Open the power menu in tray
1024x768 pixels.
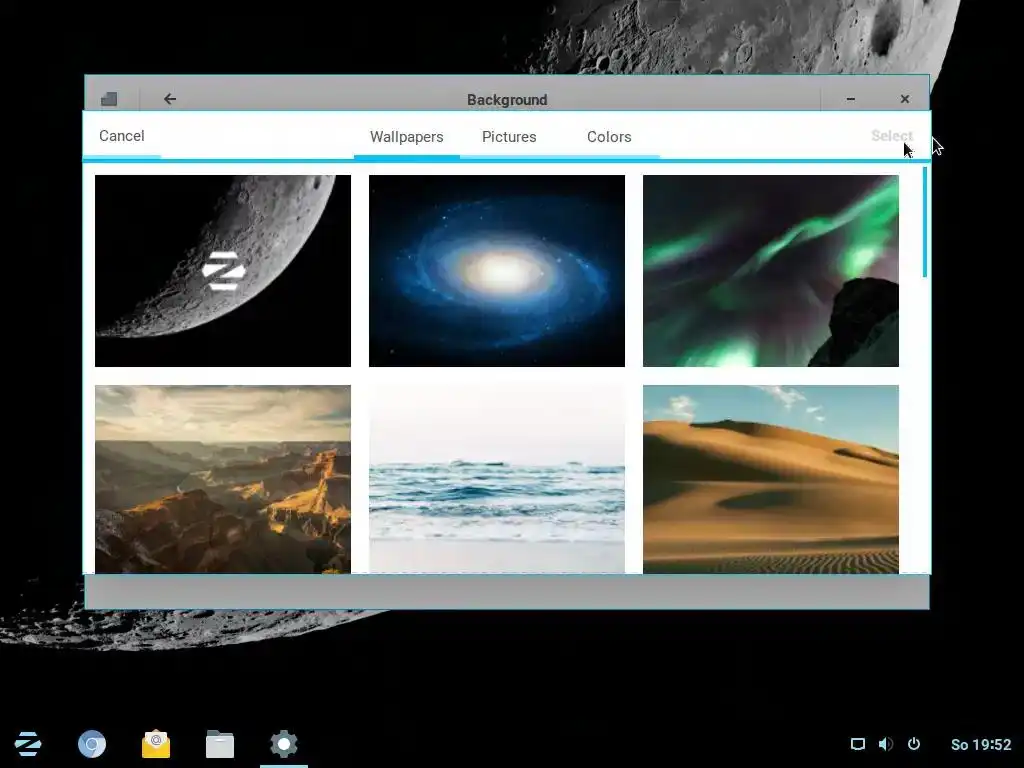tap(914, 744)
